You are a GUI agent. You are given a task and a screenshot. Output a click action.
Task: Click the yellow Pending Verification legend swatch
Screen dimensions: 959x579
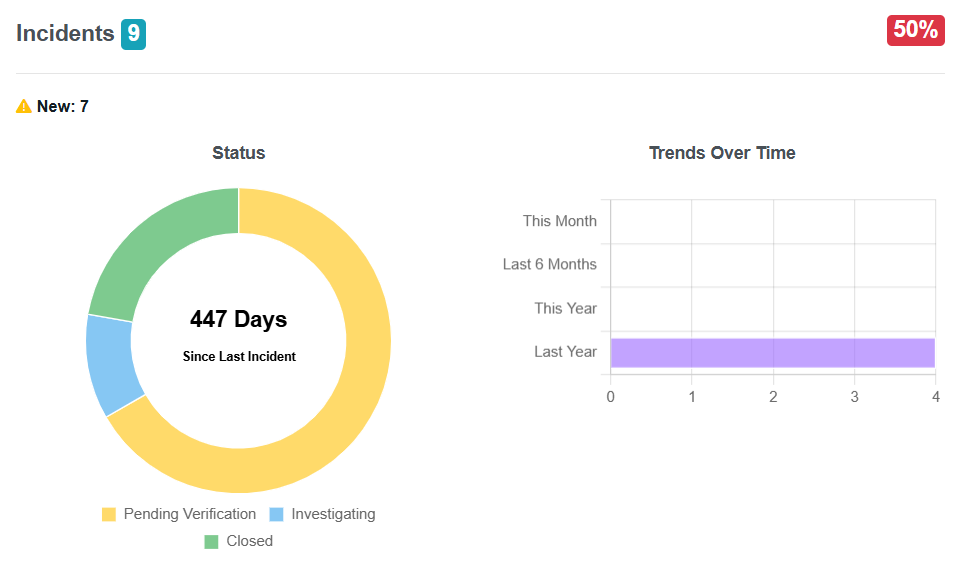pyautogui.click(x=109, y=514)
